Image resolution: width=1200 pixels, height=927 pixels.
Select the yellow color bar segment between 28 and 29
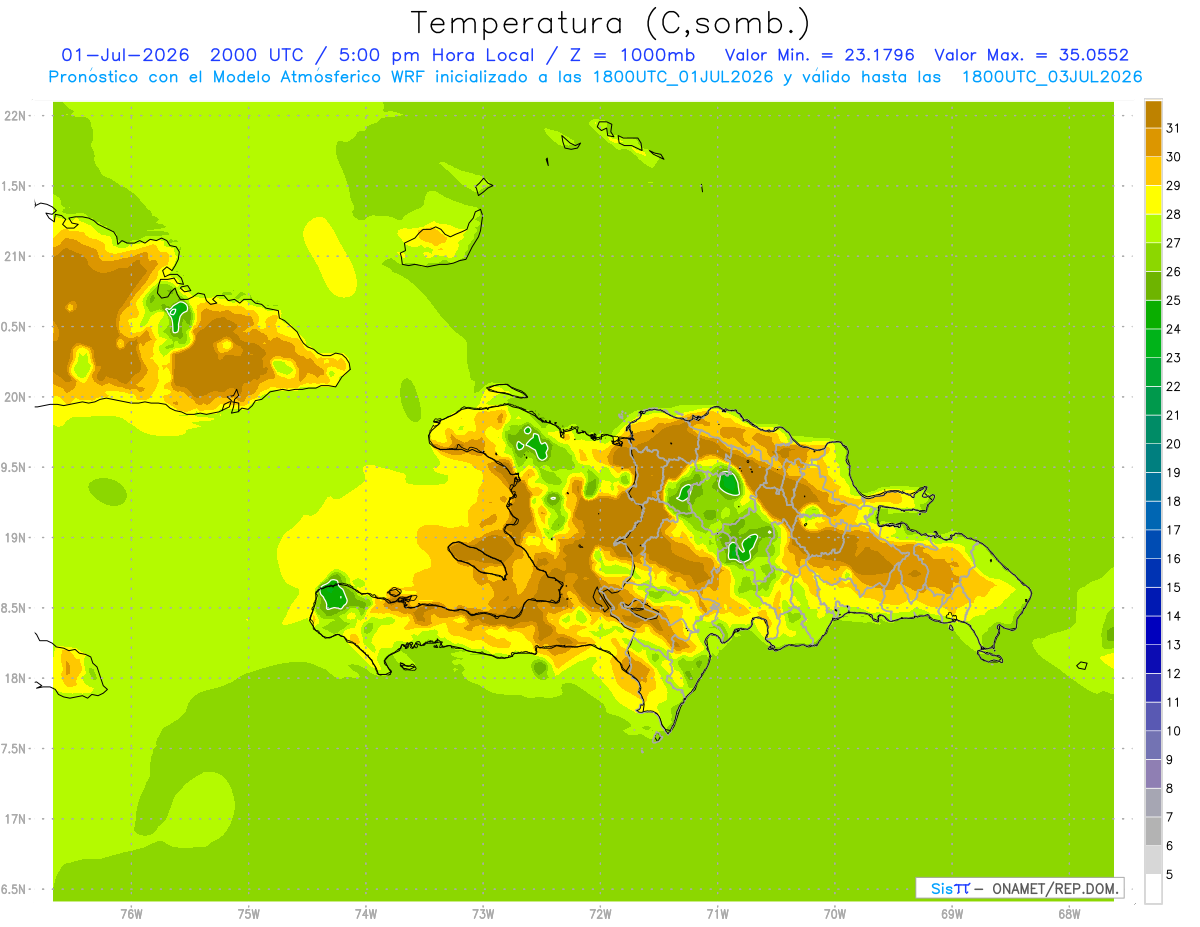coord(1153,200)
